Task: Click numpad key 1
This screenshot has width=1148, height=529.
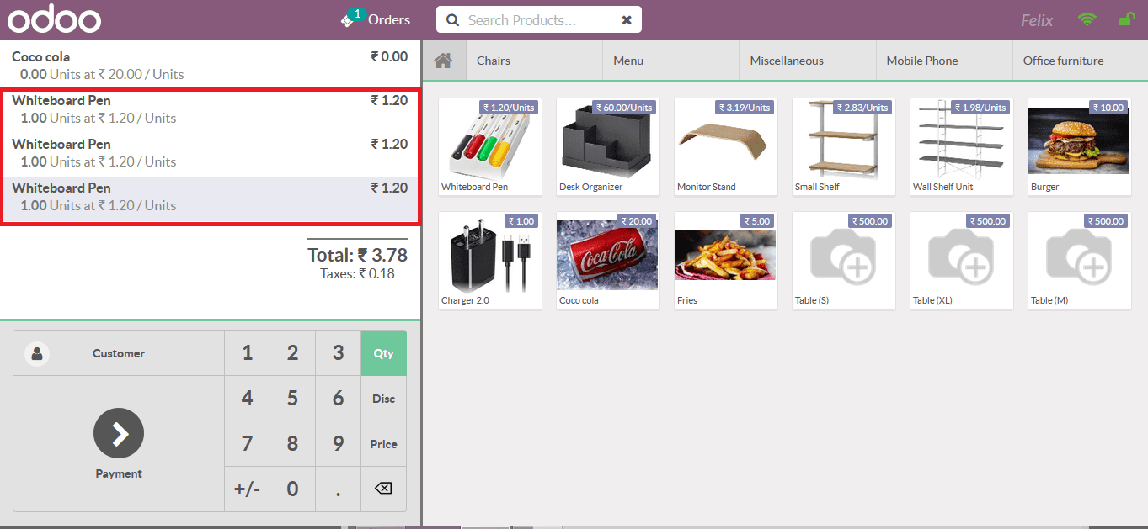Action: coord(247,353)
